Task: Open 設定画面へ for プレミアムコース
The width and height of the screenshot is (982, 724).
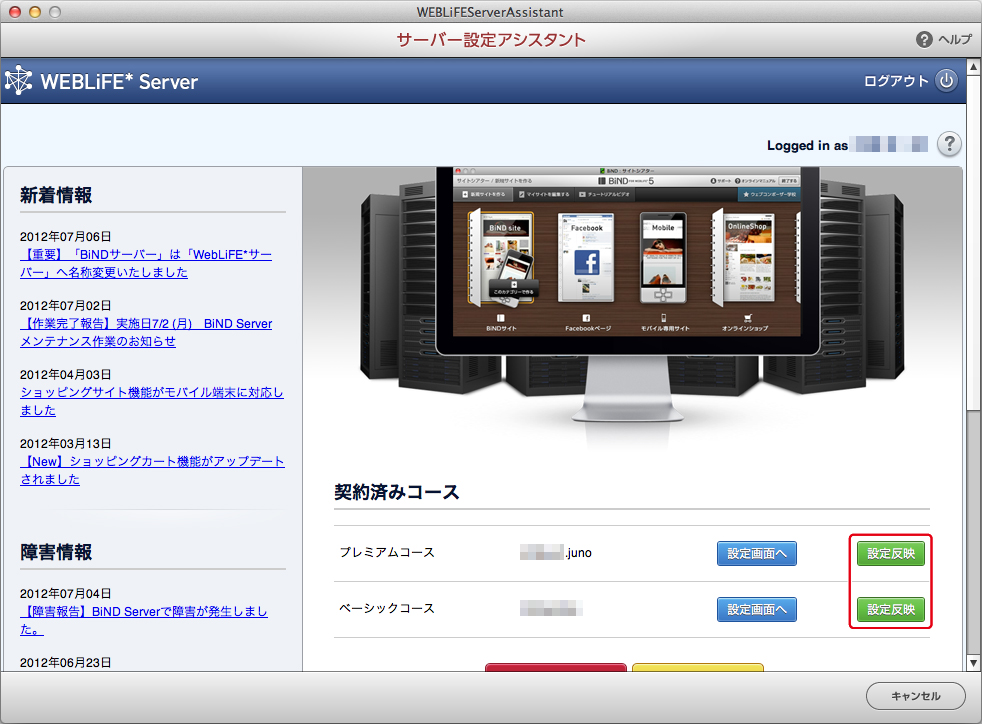Action: pyautogui.click(x=757, y=553)
